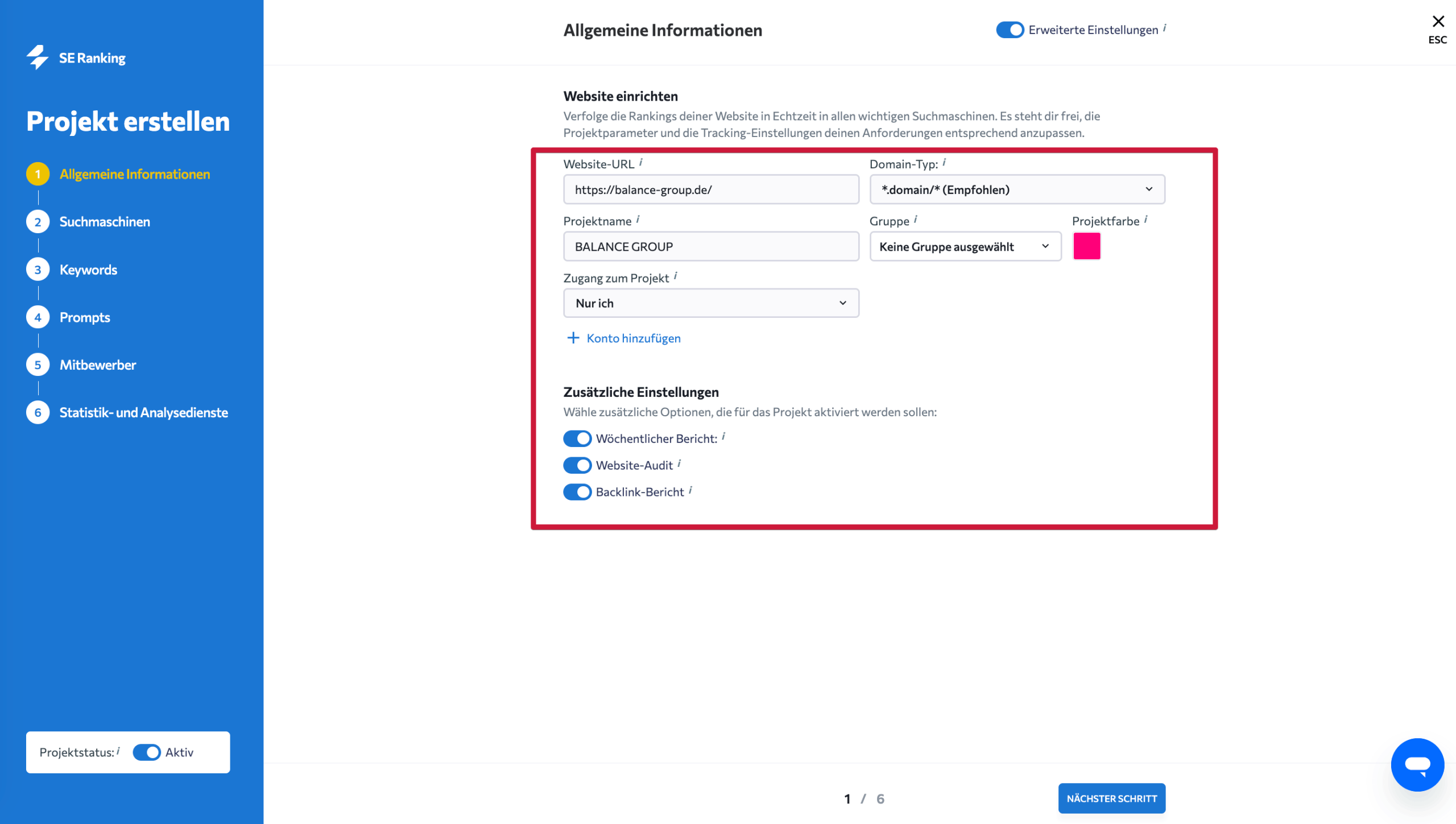Click step 1 circle icon

[x=38, y=174]
